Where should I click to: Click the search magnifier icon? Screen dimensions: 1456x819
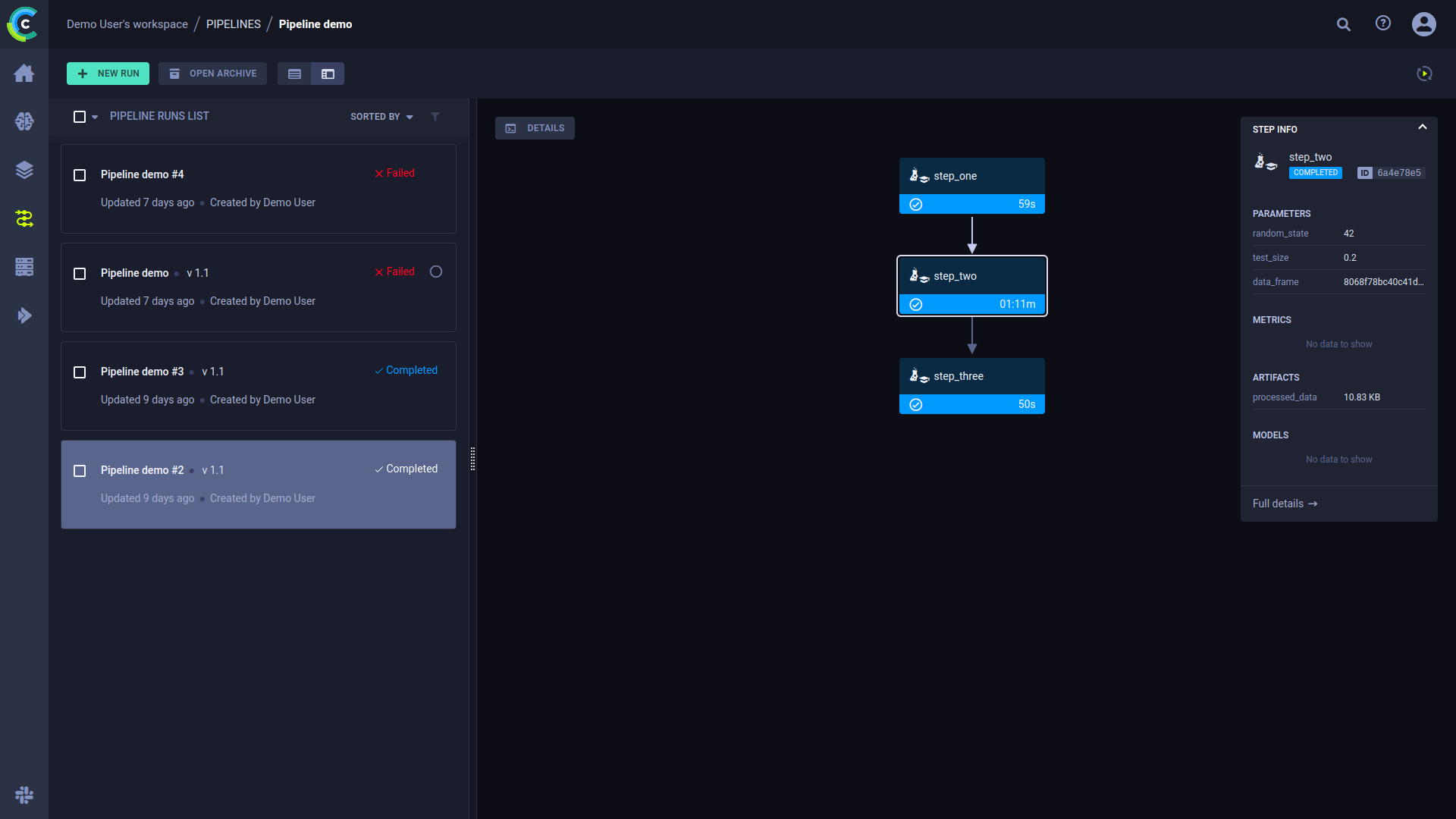tap(1344, 24)
